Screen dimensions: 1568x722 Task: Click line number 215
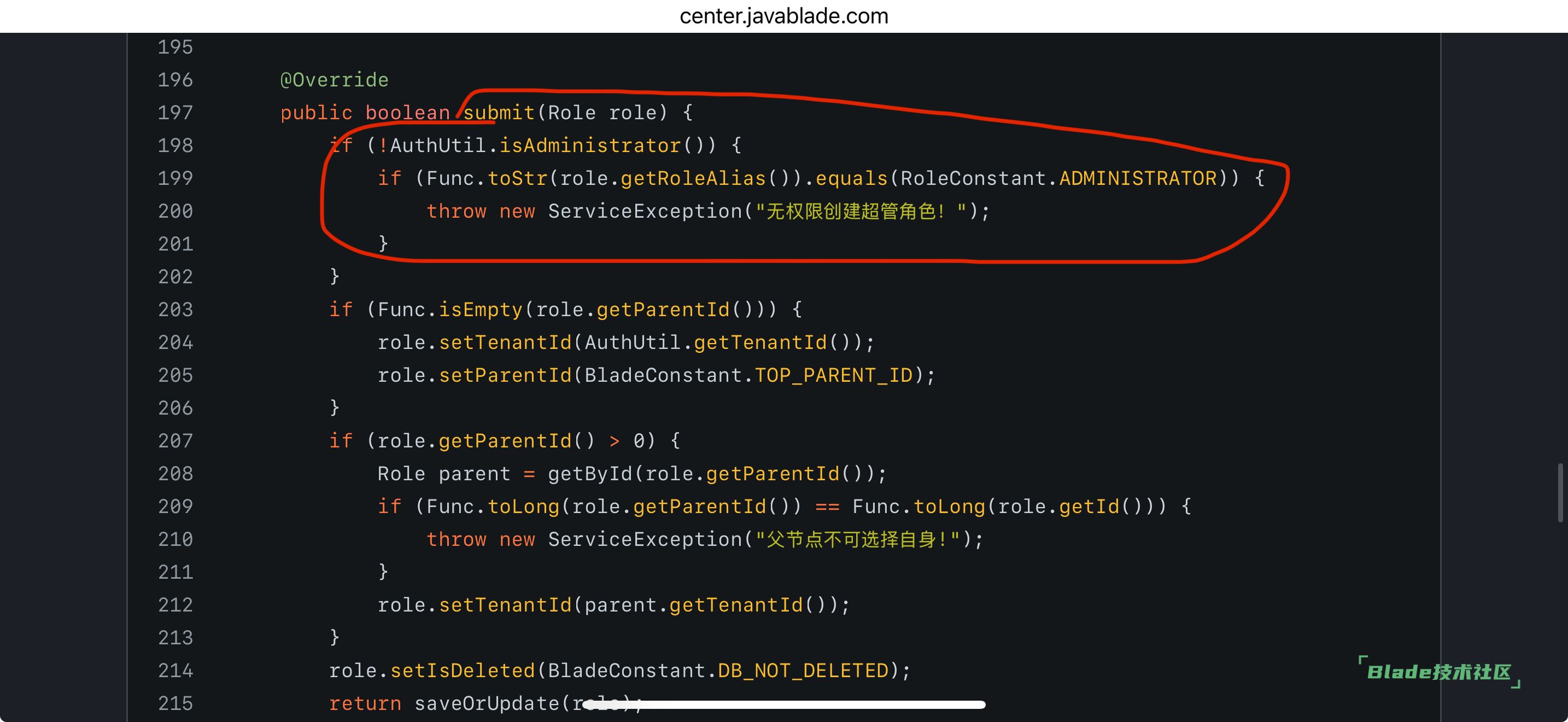175,704
